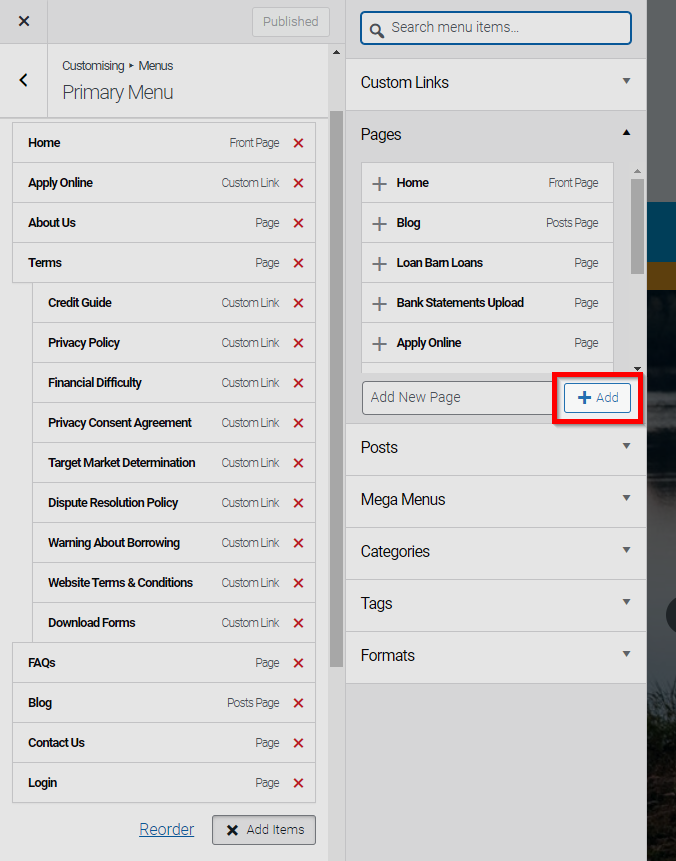The height and width of the screenshot is (861, 676).
Task: Remove Website Terms & Conditions item
Action: [298, 583]
